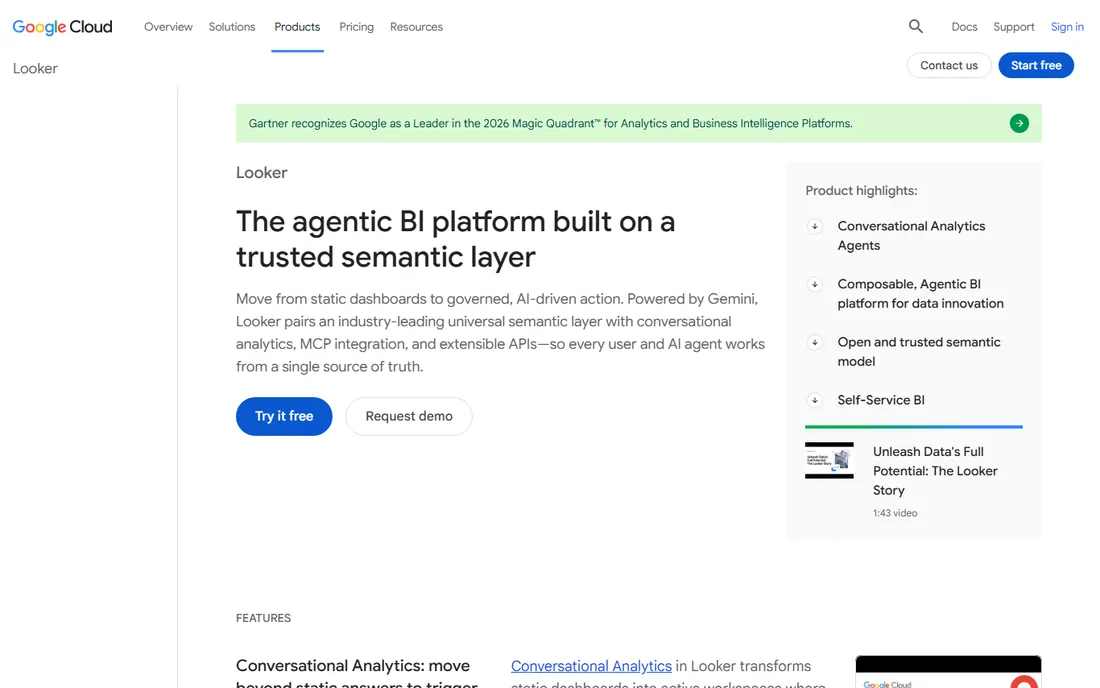Click the arrow icon beside Conversational Analytics Agents
The image size is (1100, 688).
click(x=814, y=226)
